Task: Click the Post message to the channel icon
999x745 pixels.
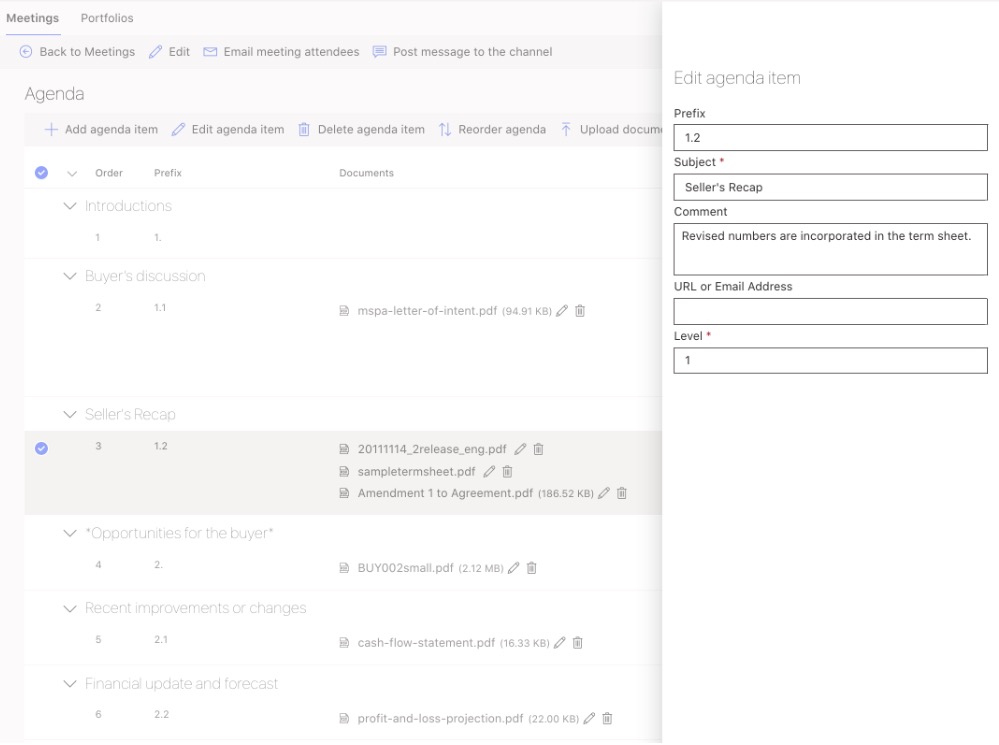Action: [378, 51]
